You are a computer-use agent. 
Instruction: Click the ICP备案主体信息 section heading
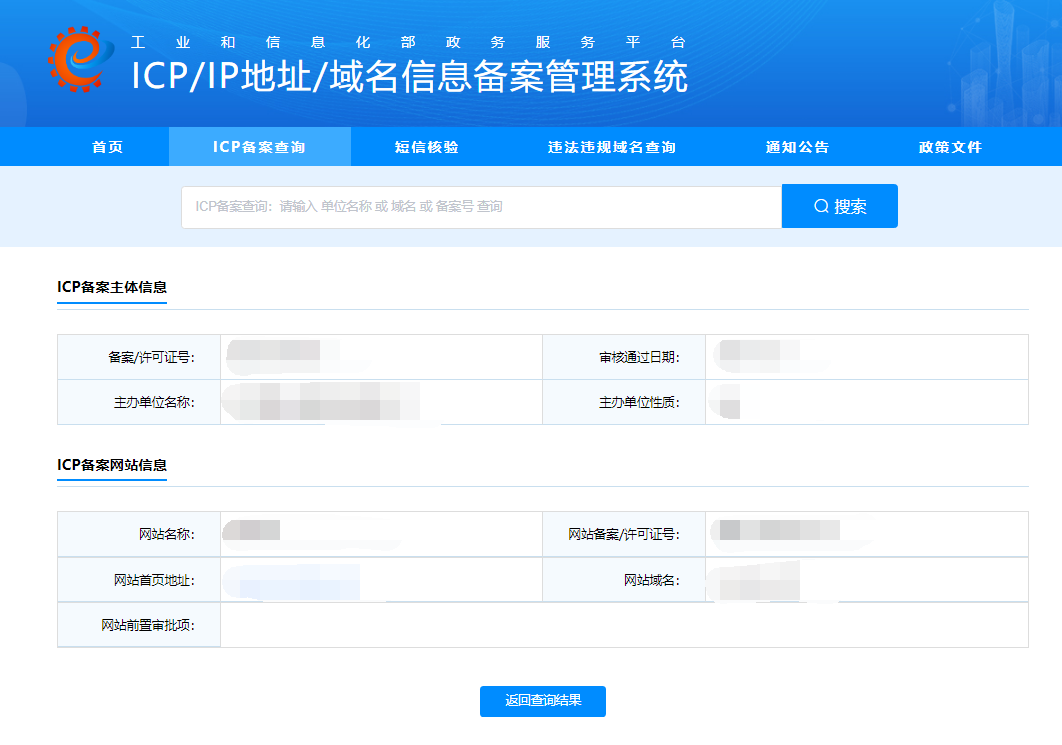point(112,287)
